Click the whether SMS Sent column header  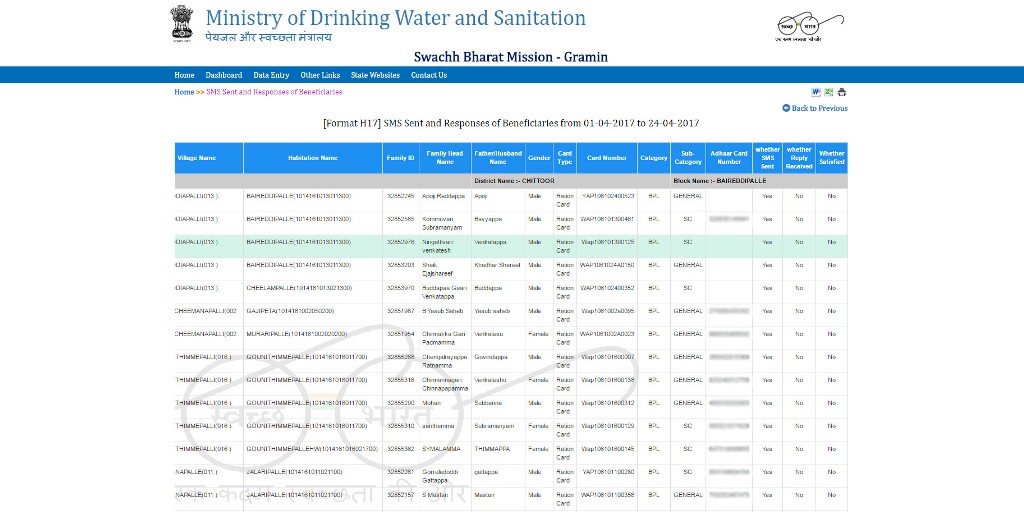pos(767,158)
